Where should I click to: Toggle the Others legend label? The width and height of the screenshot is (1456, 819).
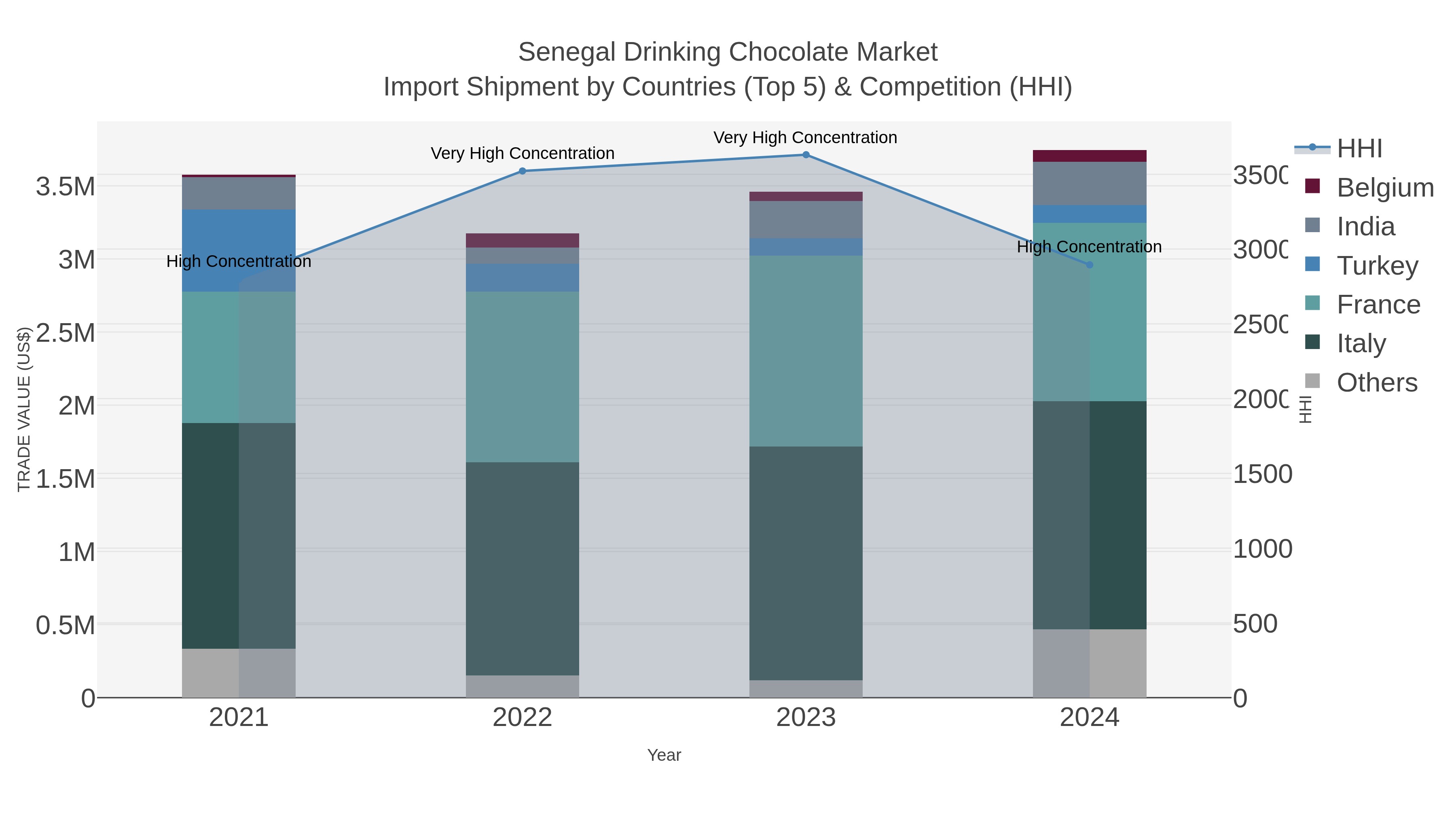(x=1377, y=383)
